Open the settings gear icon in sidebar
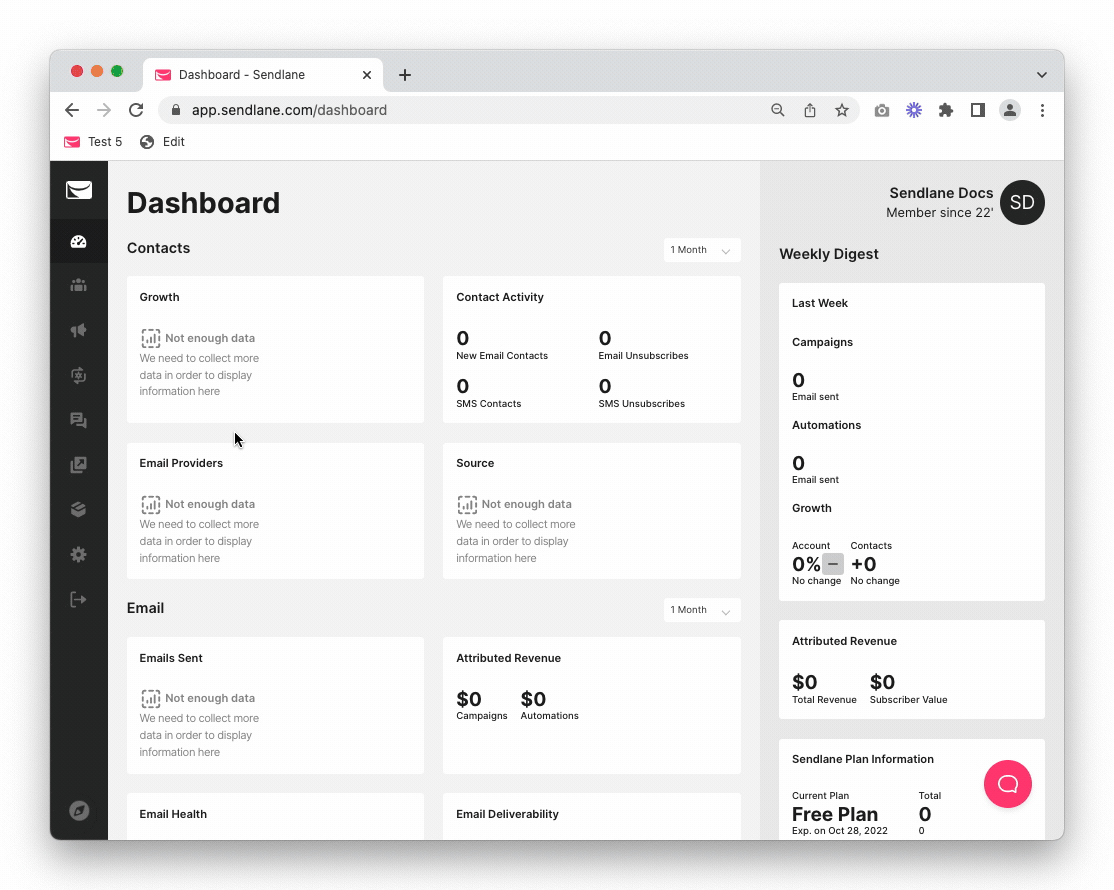This screenshot has height=890, width=1114. 79,555
